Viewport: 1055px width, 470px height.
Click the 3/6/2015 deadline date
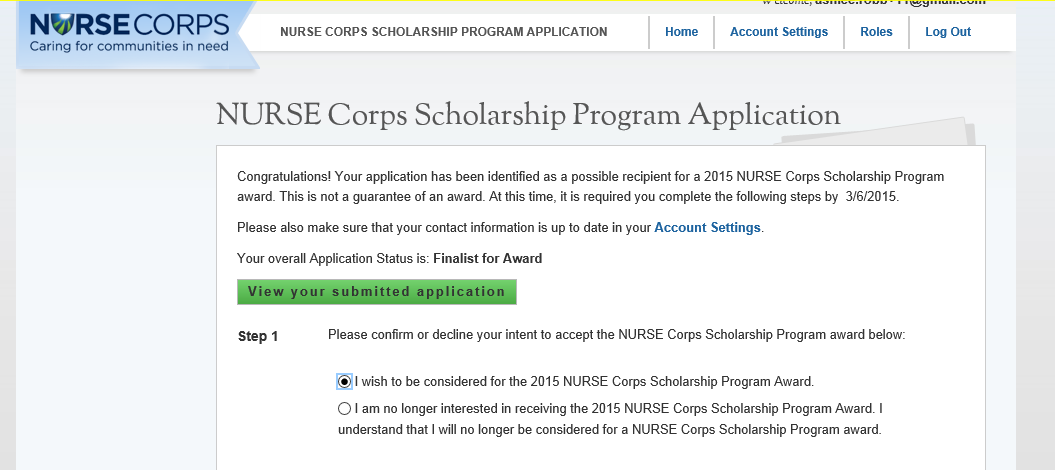point(872,197)
